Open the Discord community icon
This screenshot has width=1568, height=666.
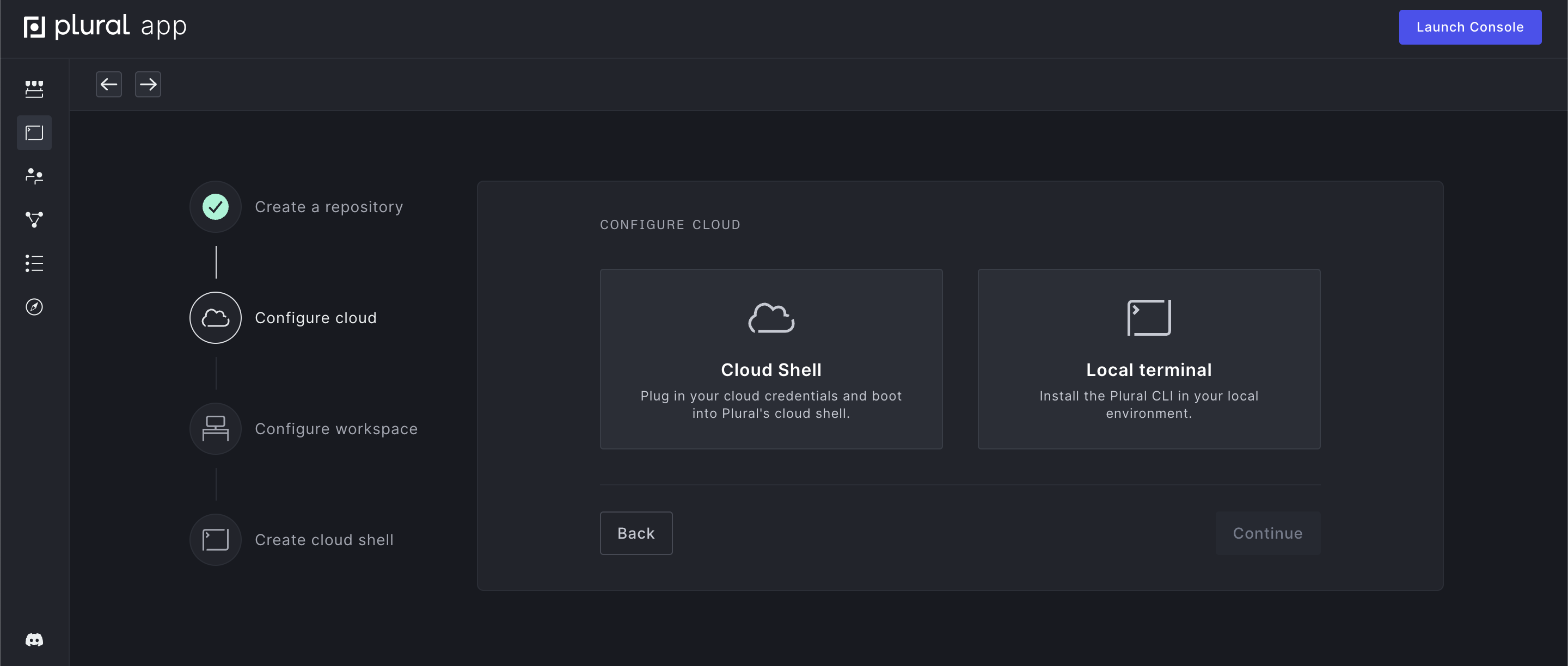point(34,639)
